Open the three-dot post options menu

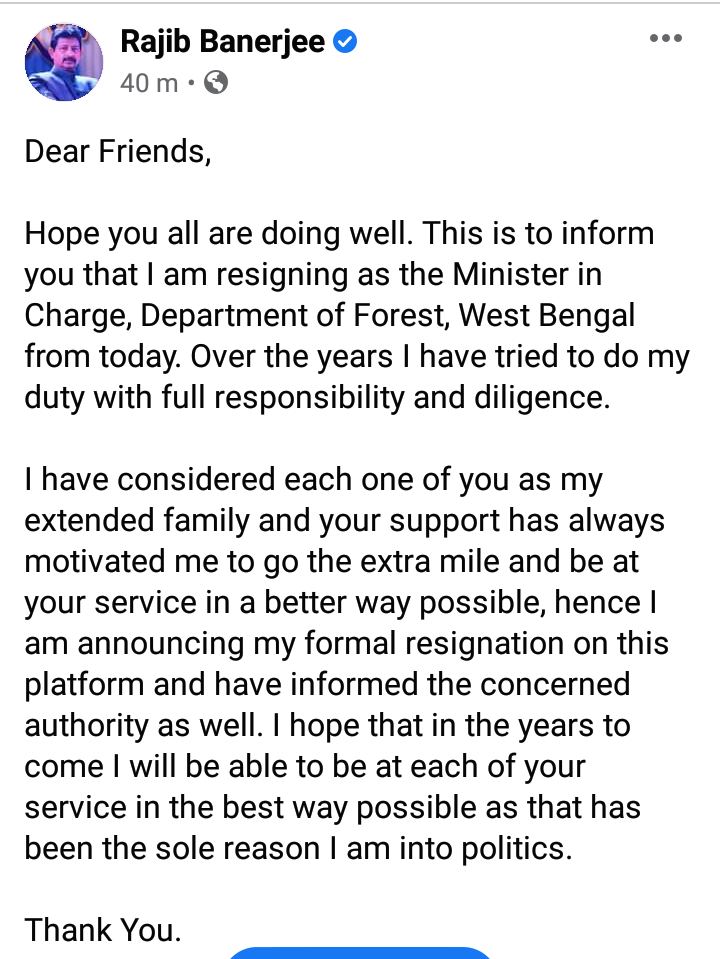coord(666,38)
